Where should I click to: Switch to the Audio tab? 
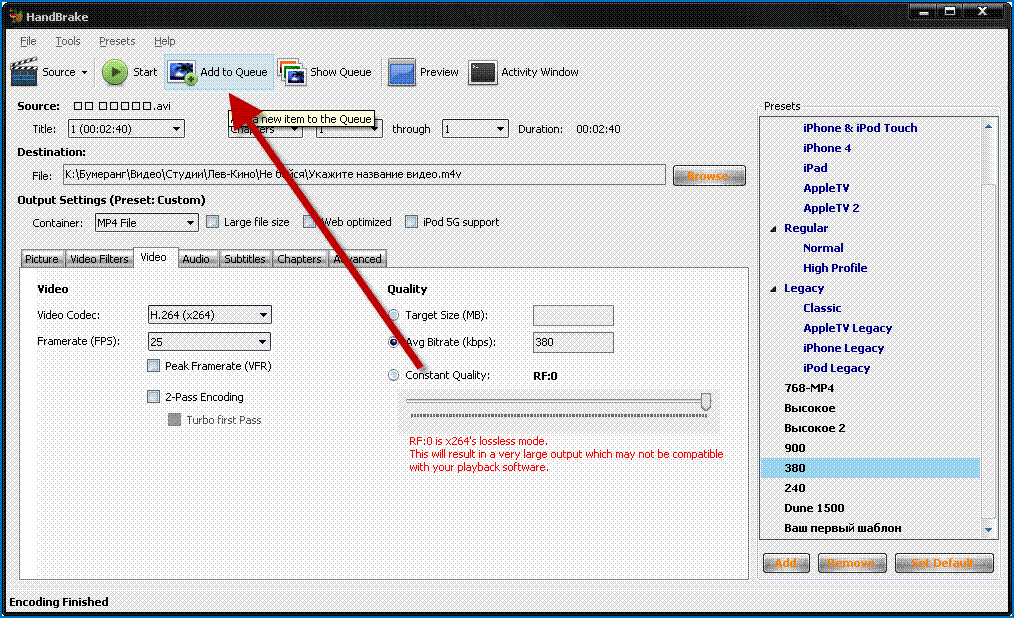point(196,259)
